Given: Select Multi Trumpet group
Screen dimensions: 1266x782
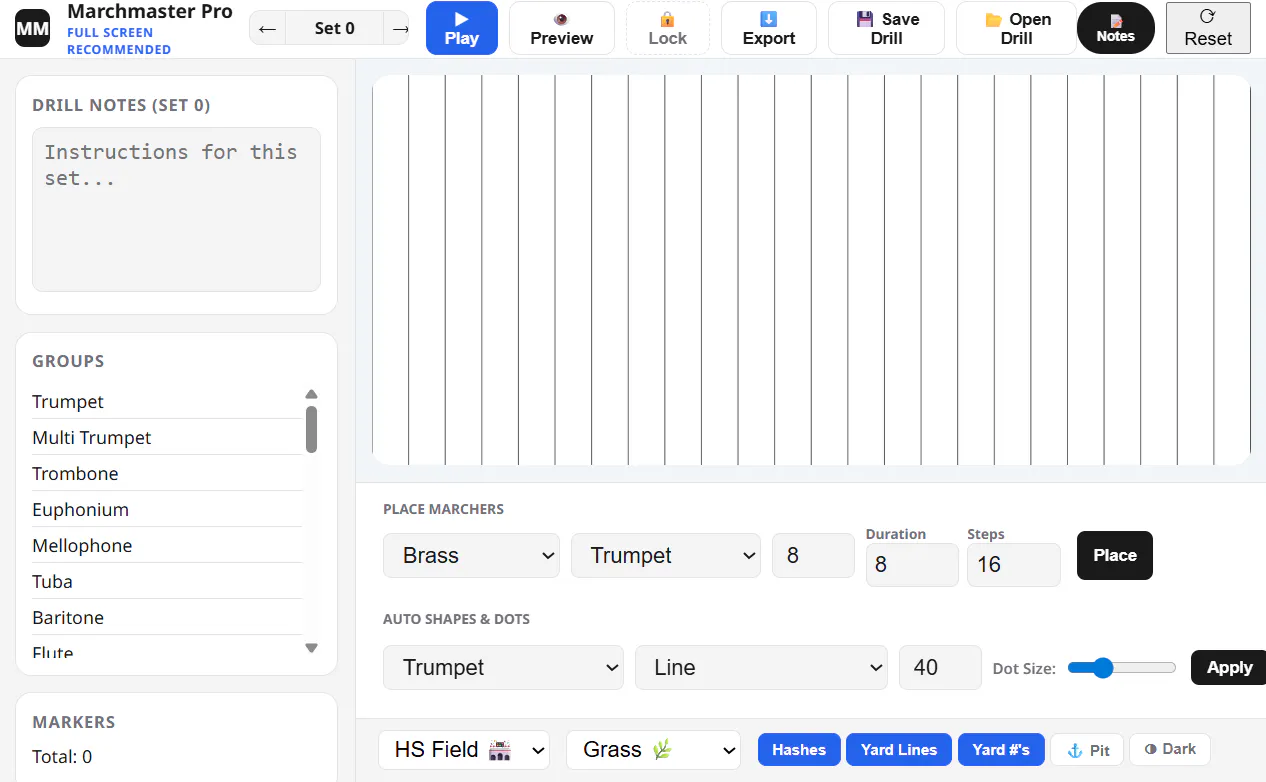Looking at the screenshot, I should coord(167,437).
